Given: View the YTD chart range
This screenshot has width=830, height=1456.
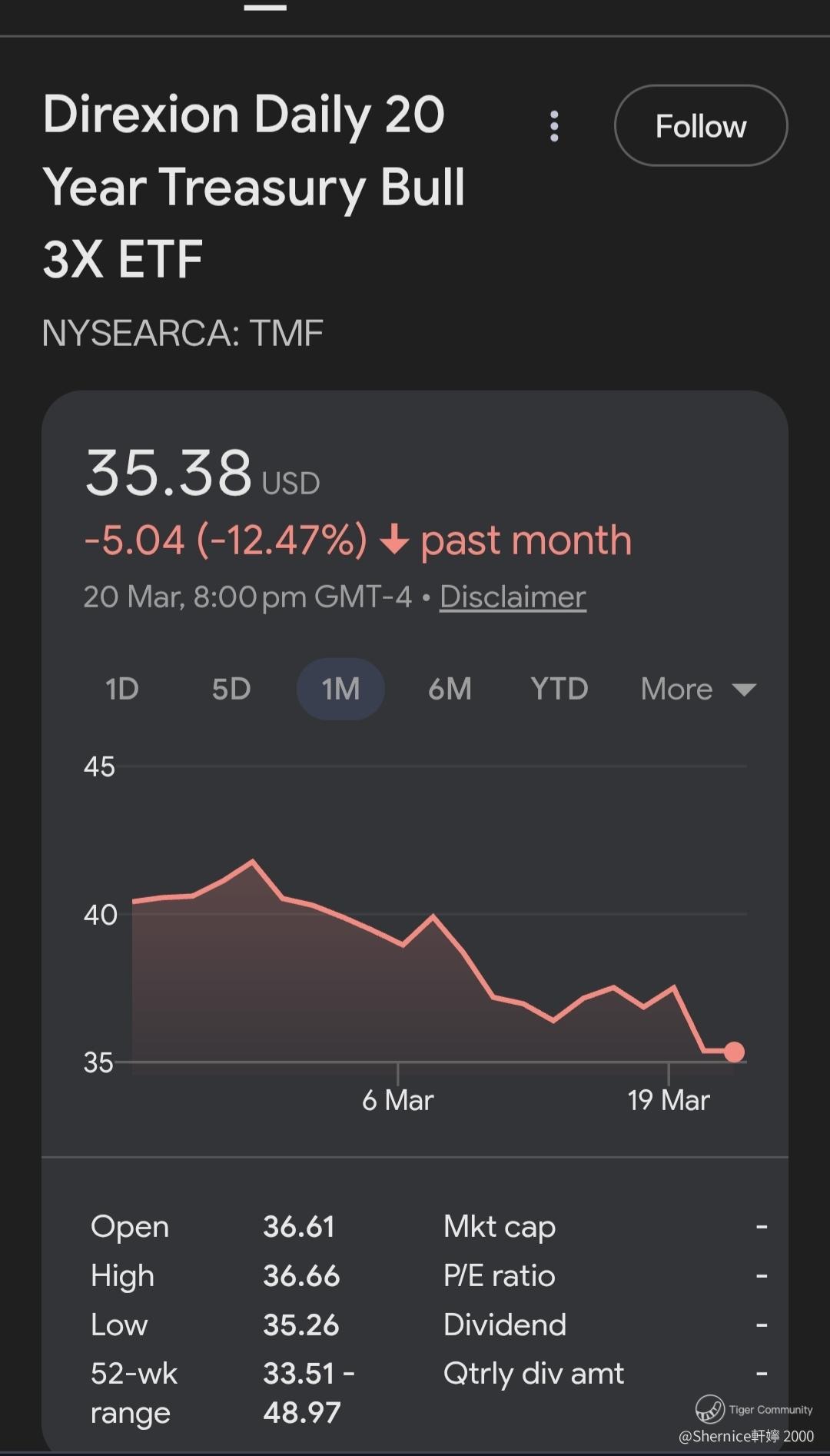Looking at the screenshot, I should [559, 689].
